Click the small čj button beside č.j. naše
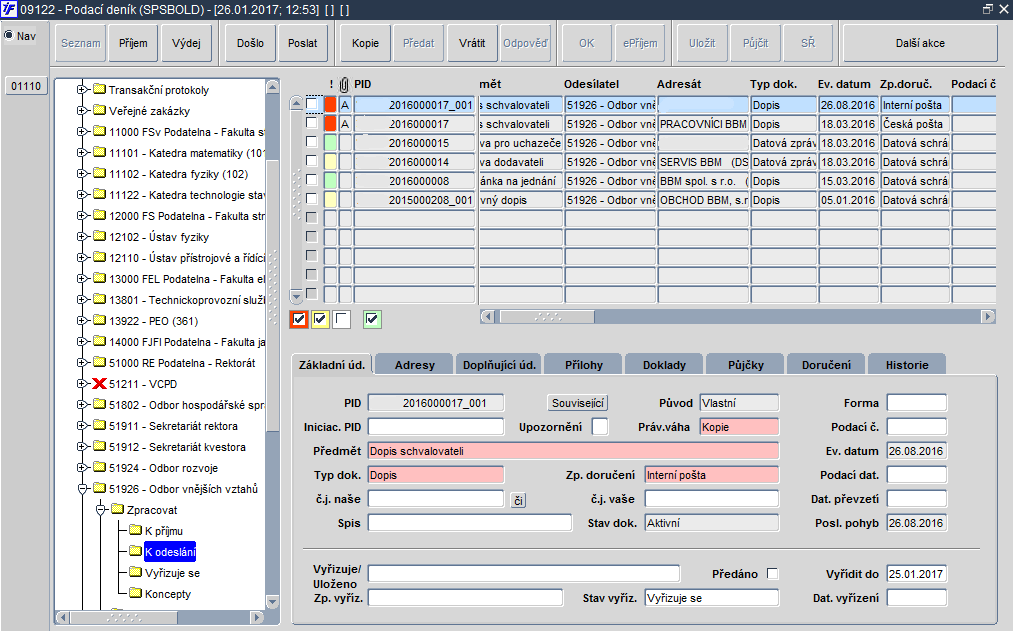1013x631 pixels. pos(518,500)
